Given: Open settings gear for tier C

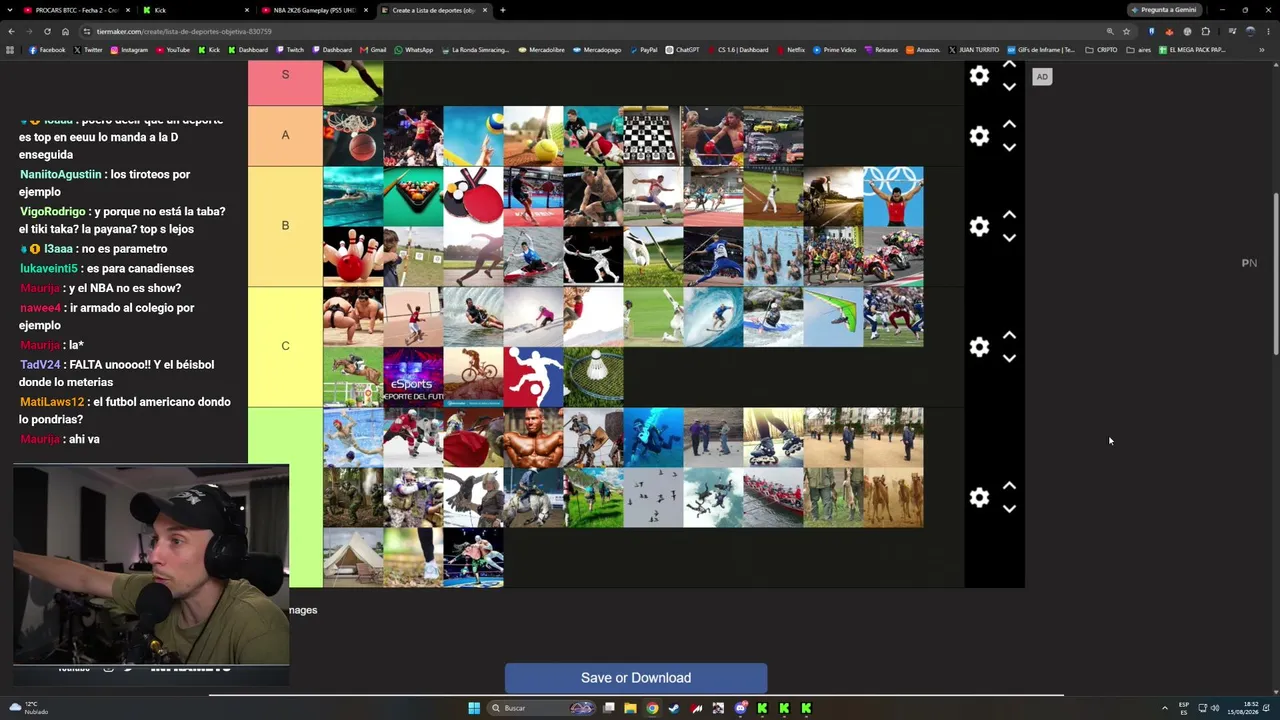Looking at the screenshot, I should point(979,347).
